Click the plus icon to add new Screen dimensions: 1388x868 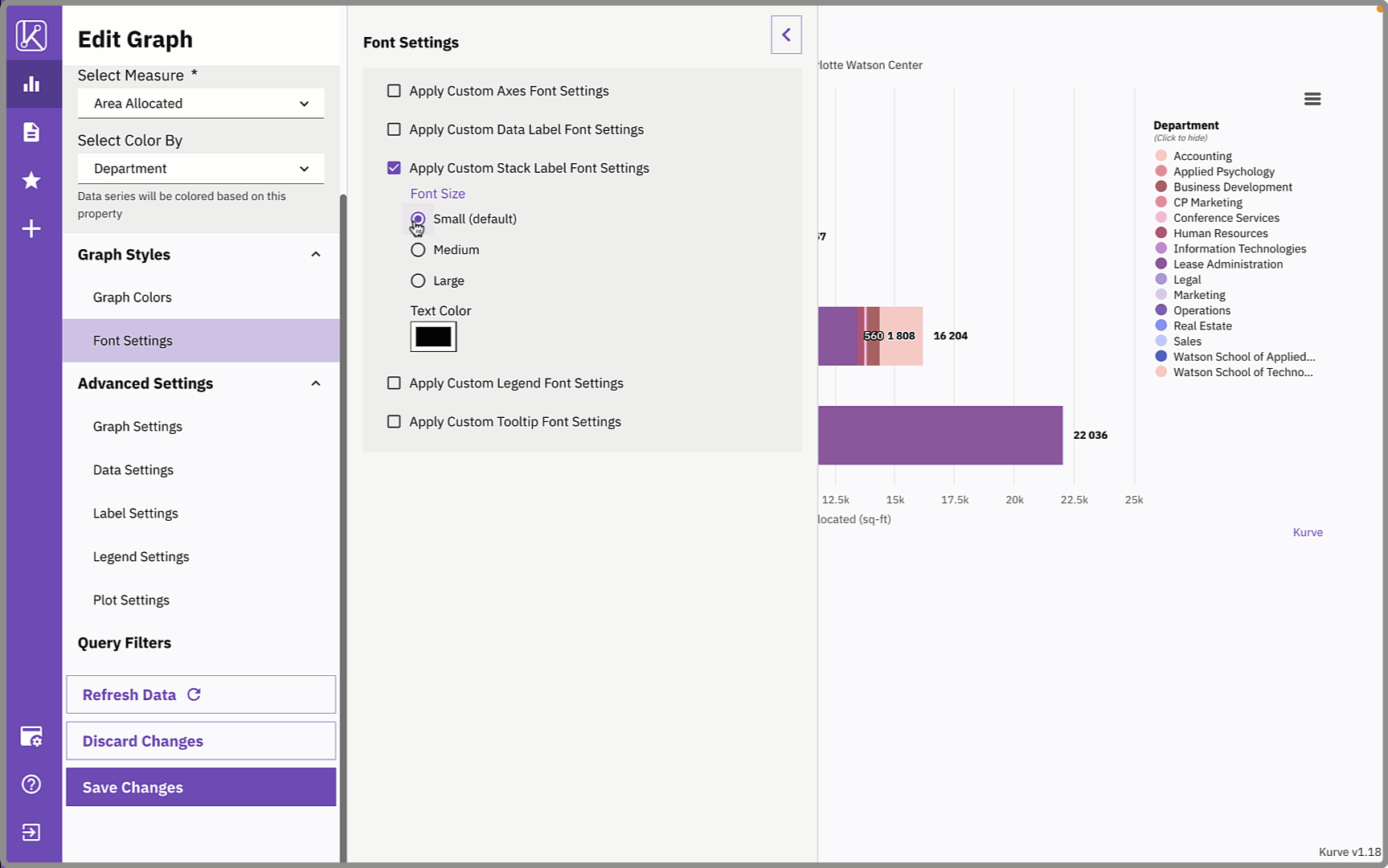(x=31, y=229)
